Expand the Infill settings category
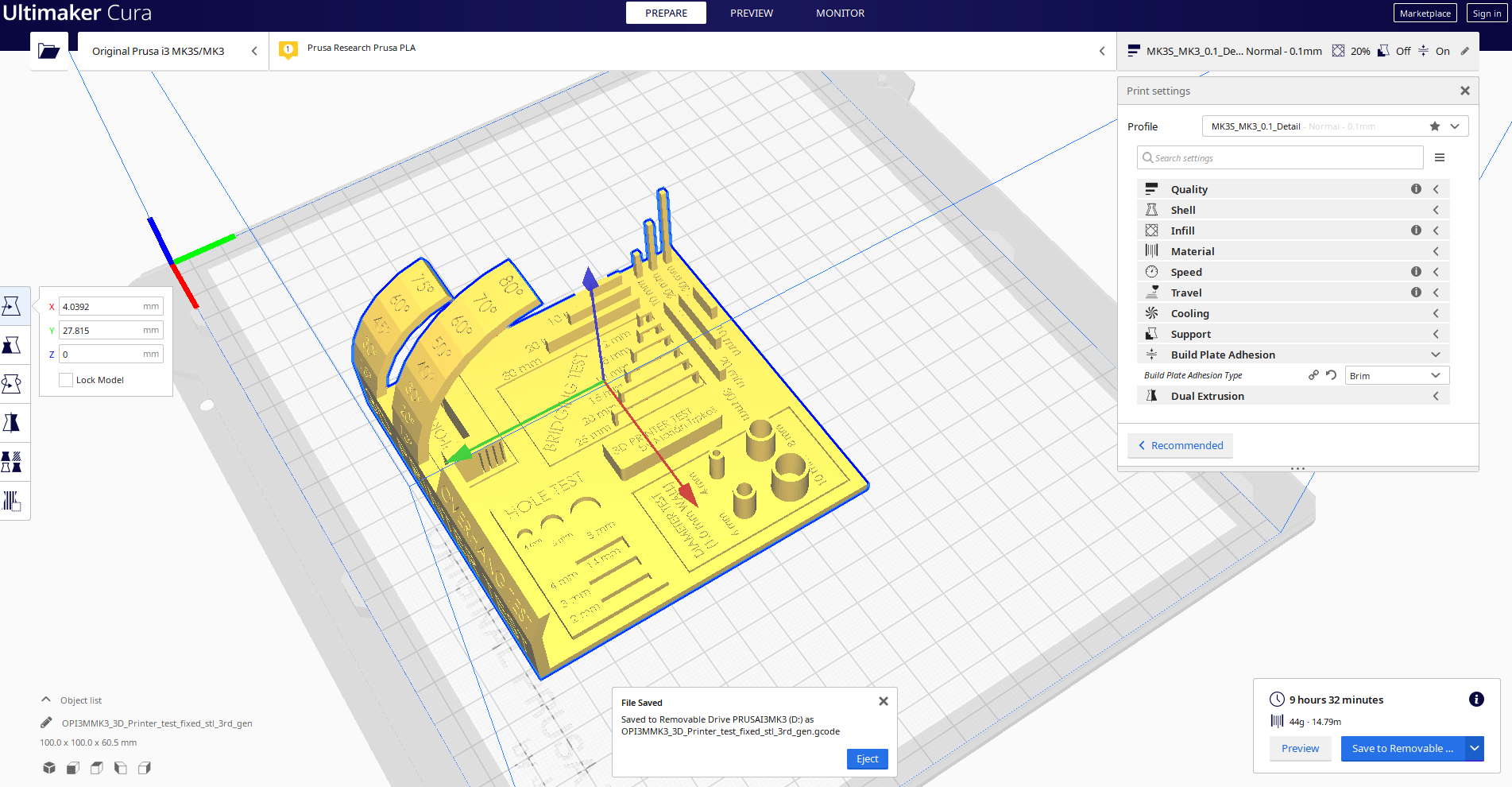Screen dimensions: 1512x787 1294,231
